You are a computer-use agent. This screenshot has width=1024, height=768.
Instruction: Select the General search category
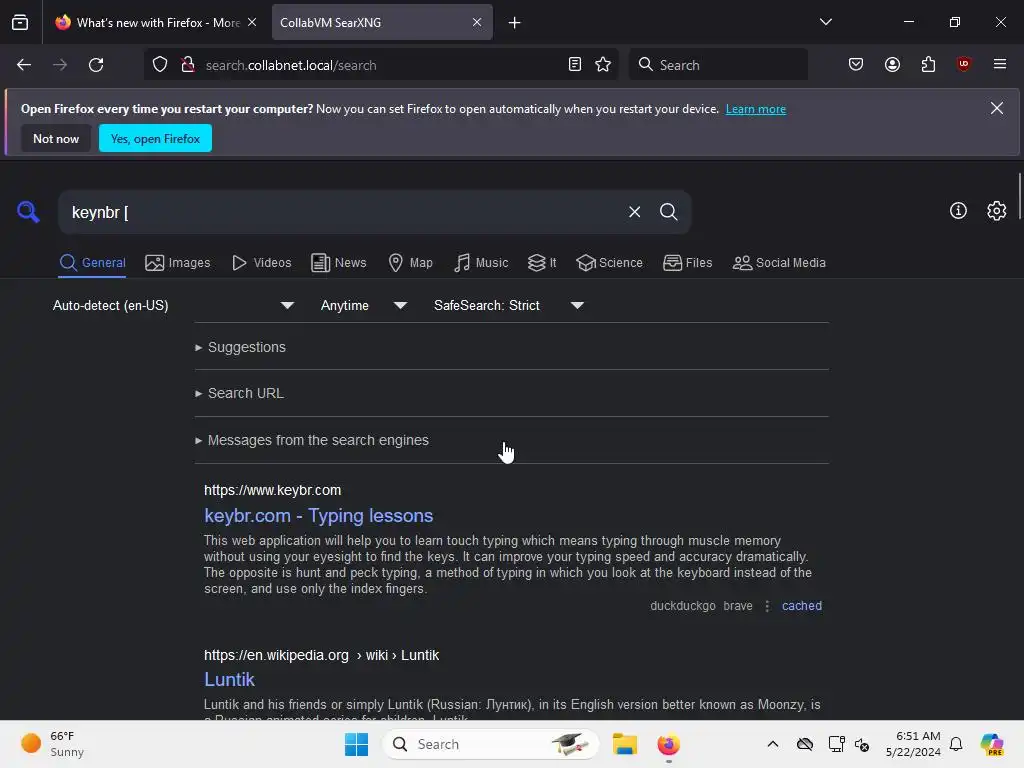tap(92, 263)
